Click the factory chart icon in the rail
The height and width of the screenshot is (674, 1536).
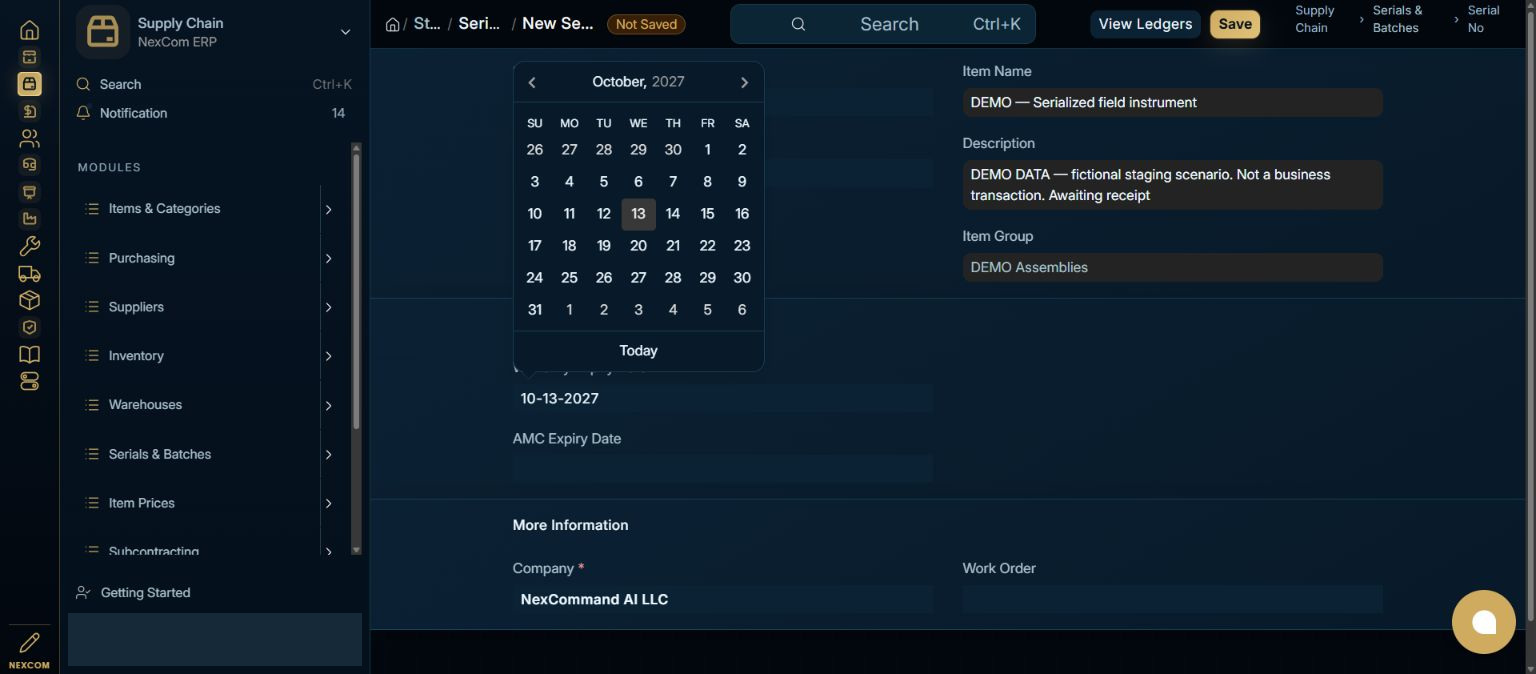click(30, 219)
